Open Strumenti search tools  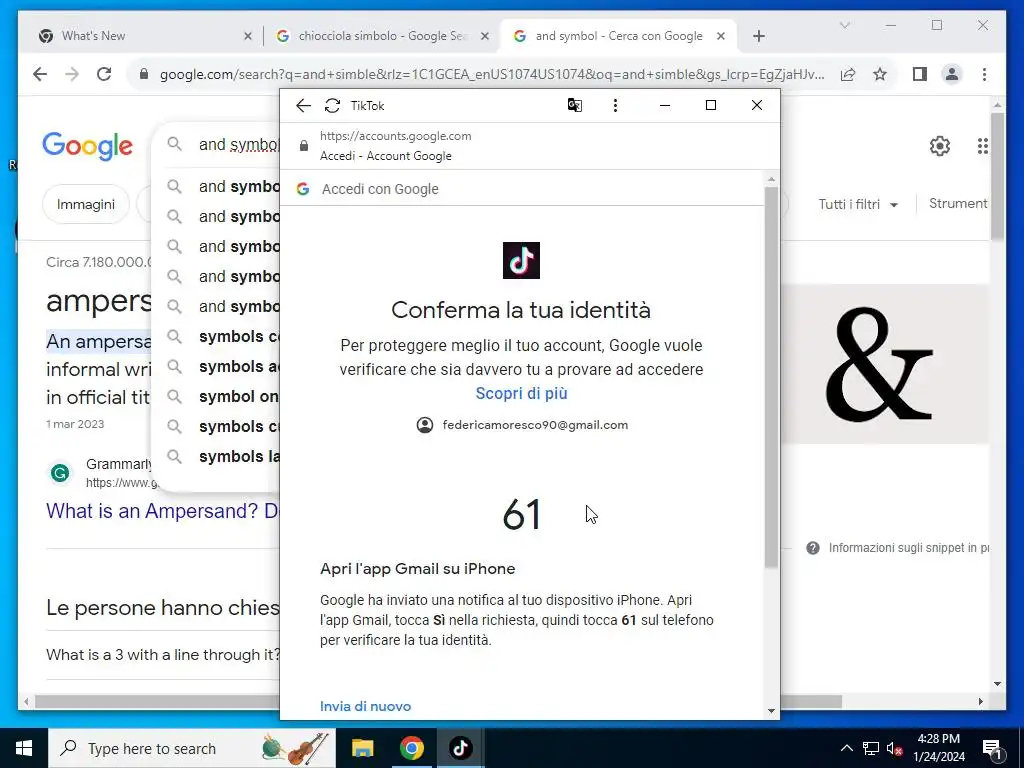(x=957, y=204)
